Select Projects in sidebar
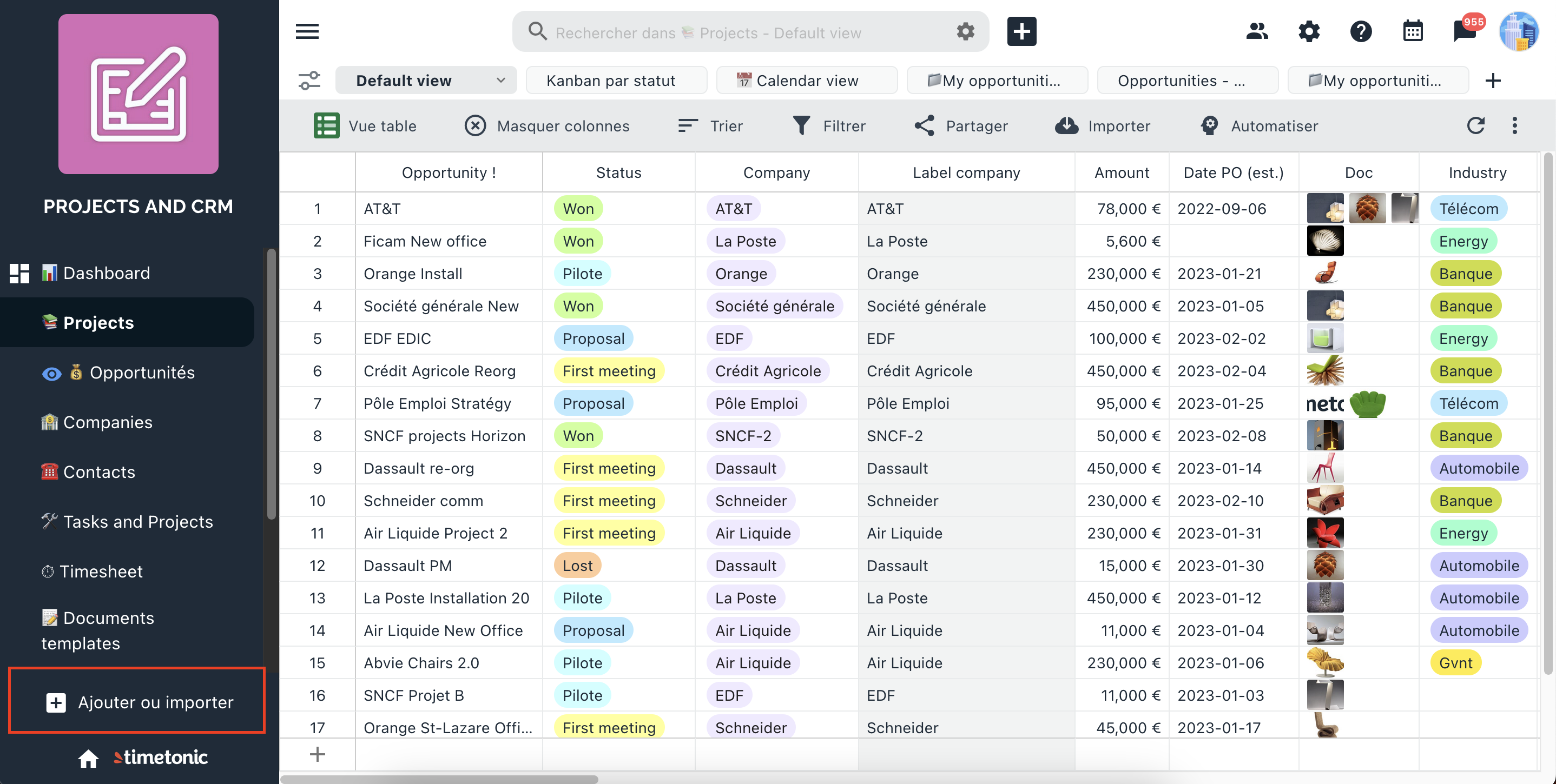Screen dimensions: 1556x784 click(x=127, y=322)
